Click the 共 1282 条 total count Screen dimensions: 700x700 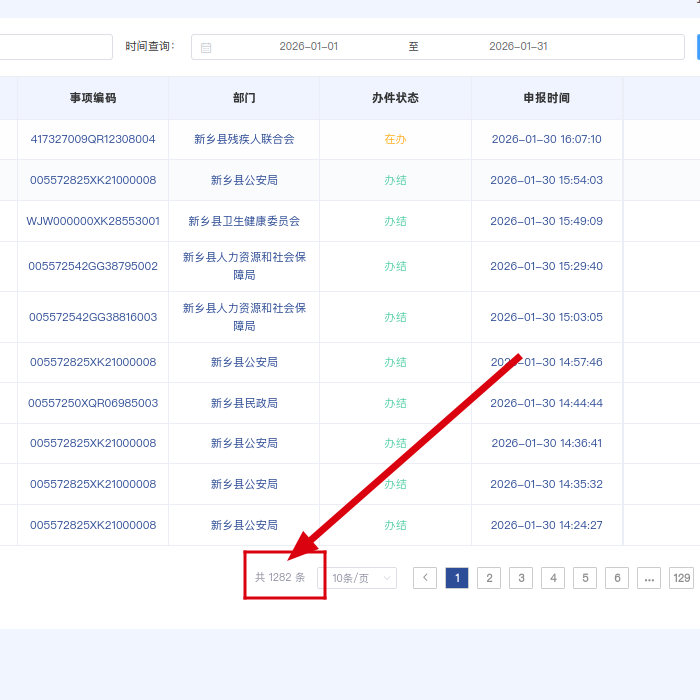pyautogui.click(x=280, y=578)
